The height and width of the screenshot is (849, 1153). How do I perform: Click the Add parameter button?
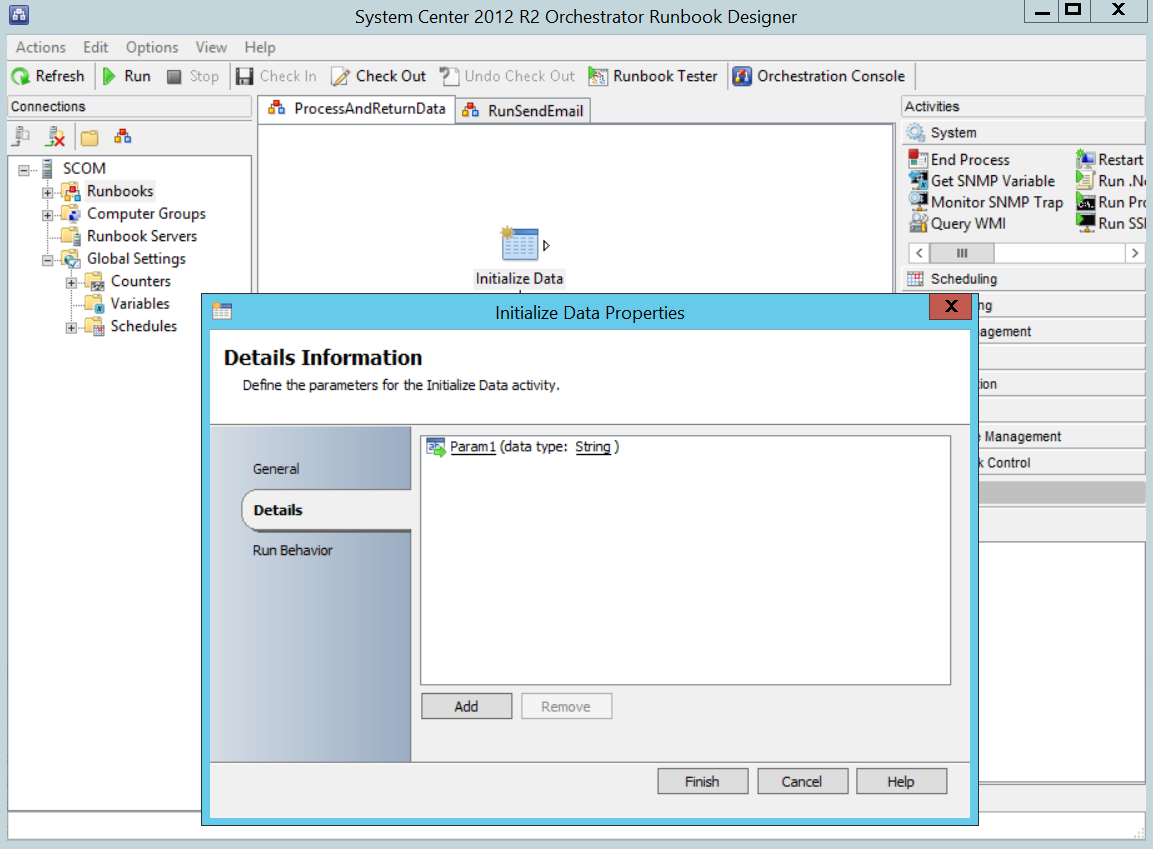(x=466, y=706)
